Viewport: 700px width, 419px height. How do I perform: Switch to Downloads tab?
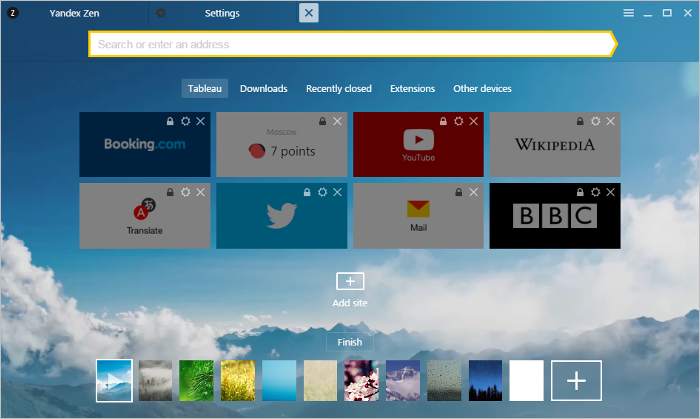263,88
